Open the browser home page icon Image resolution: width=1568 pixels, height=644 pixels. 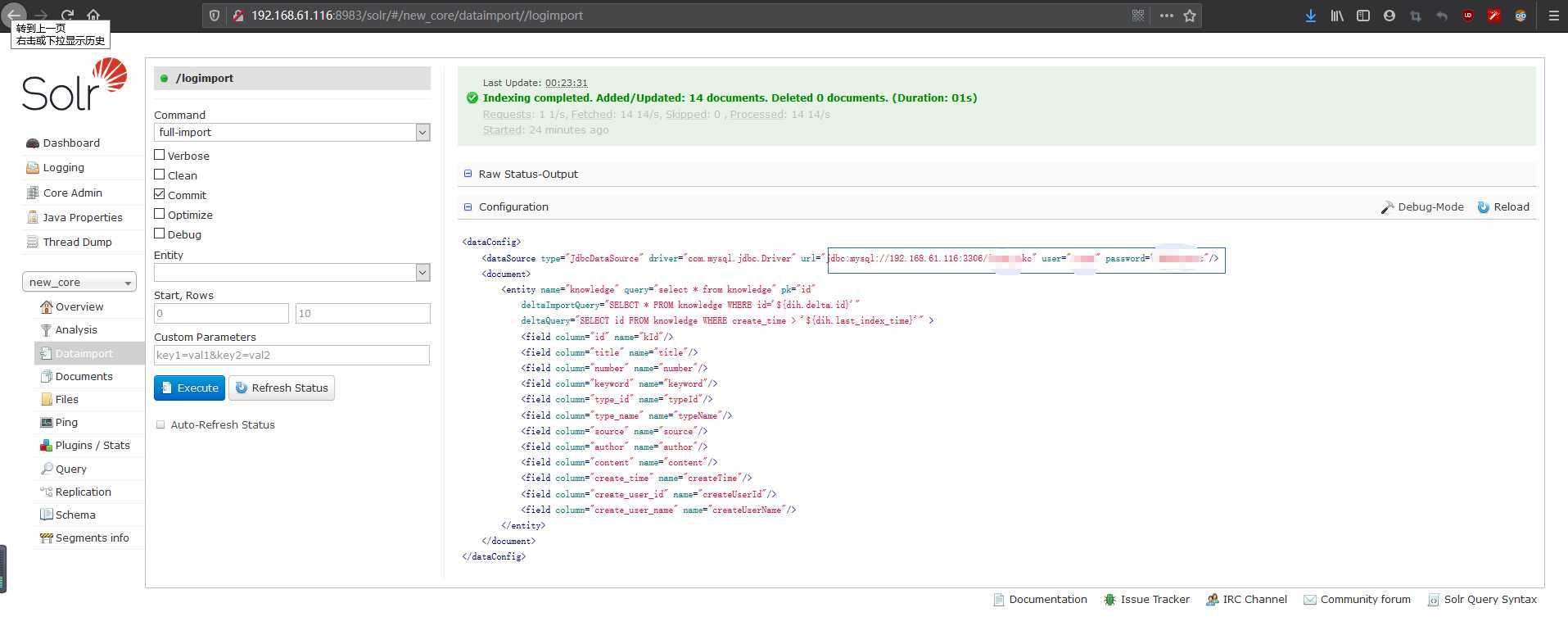[93, 15]
